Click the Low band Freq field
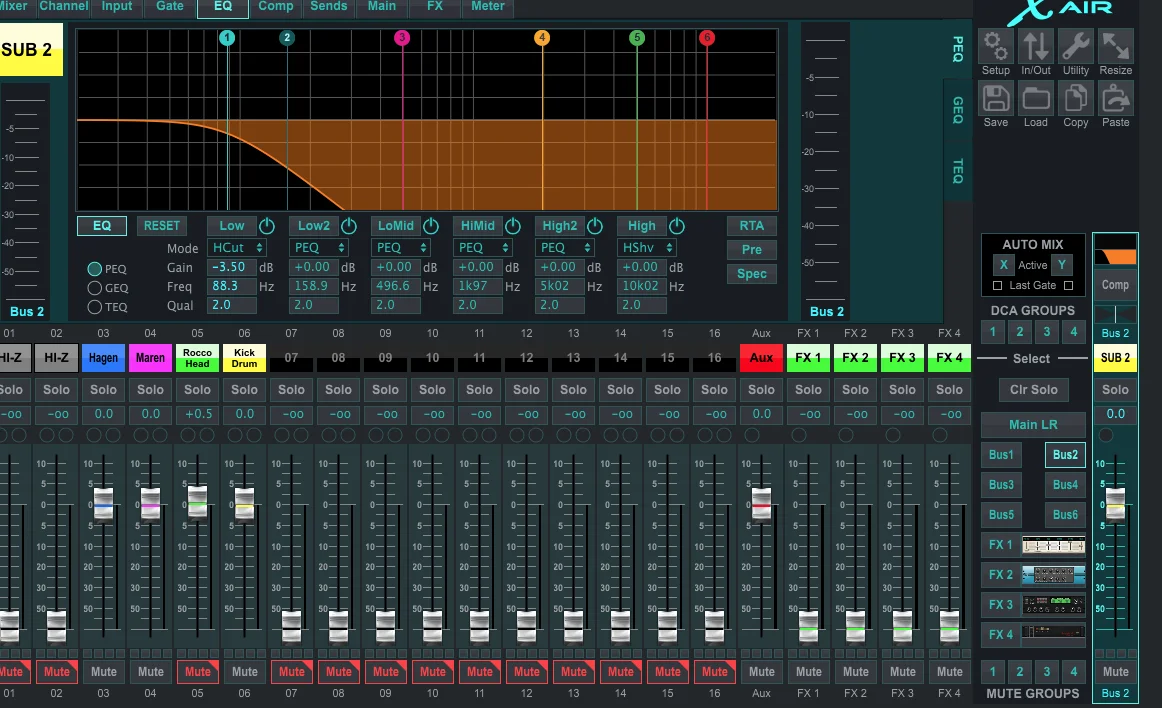The width and height of the screenshot is (1162, 708). tap(231, 287)
